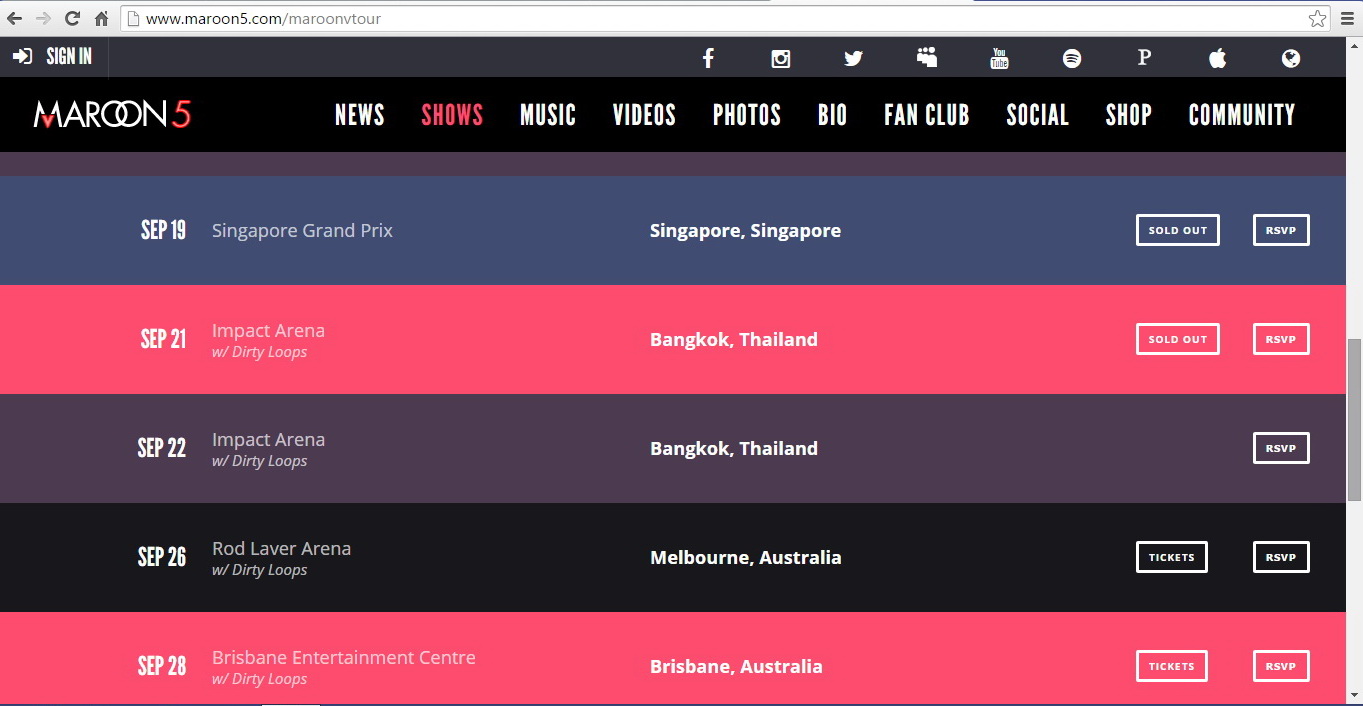Bookmark this page with the star icon
Image resolution: width=1363 pixels, height=706 pixels.
point(1318,18)
